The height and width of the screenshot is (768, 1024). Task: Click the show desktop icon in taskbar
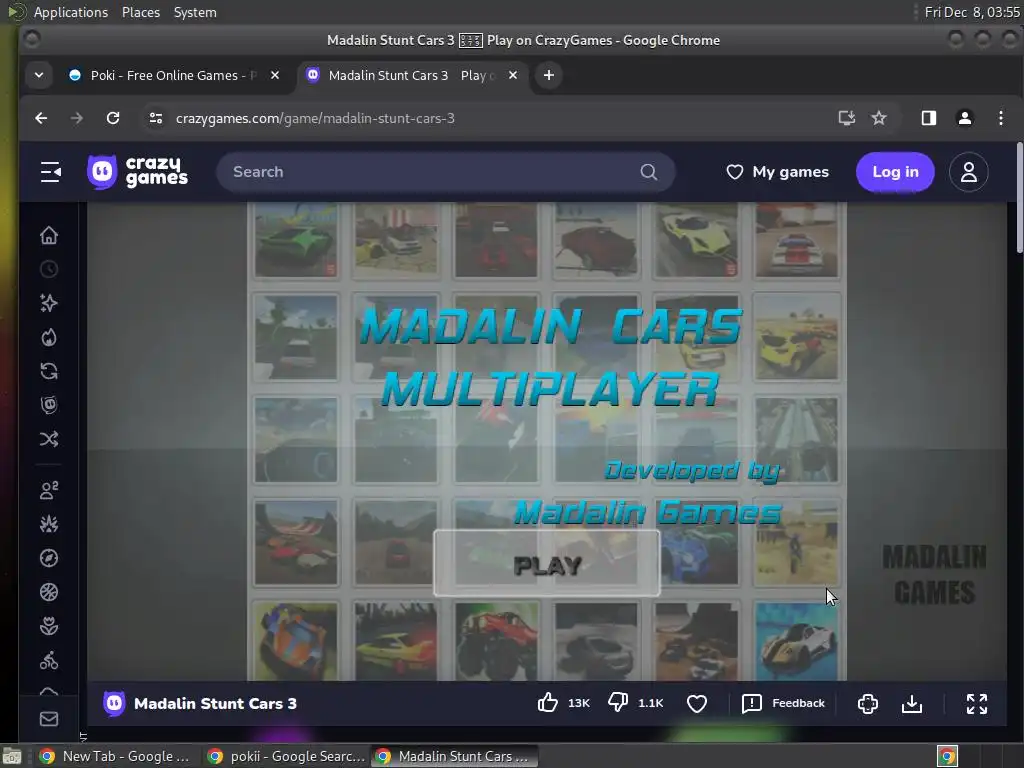[x=12, y=756]
